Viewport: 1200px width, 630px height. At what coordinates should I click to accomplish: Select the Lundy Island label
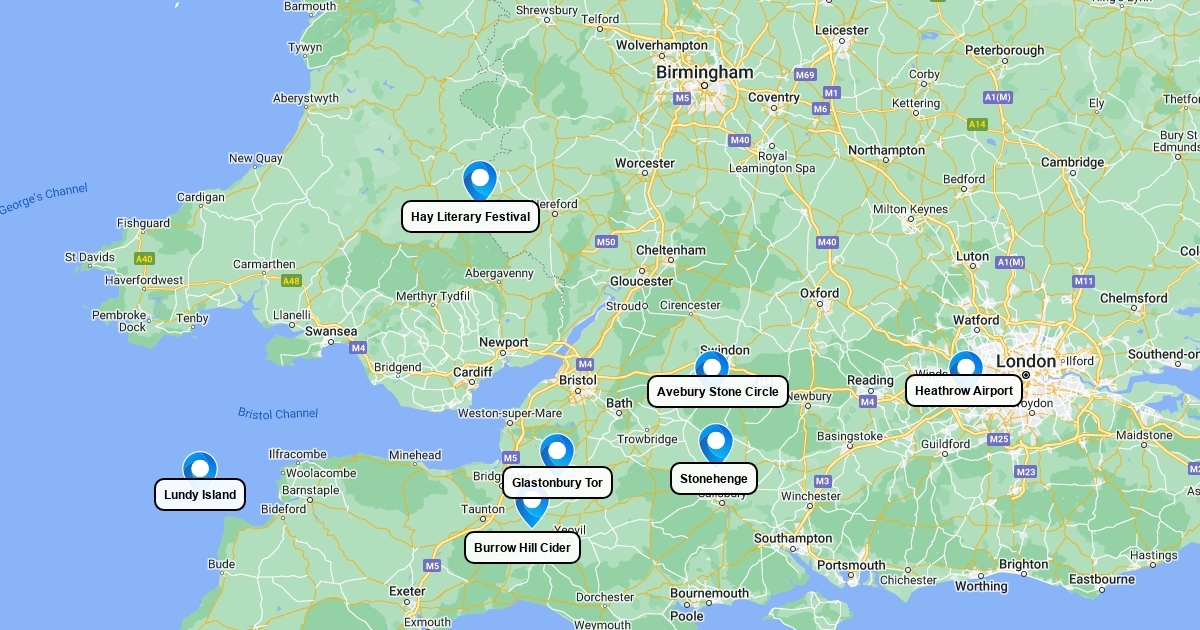pyautogui.click(x=200, y=495)
